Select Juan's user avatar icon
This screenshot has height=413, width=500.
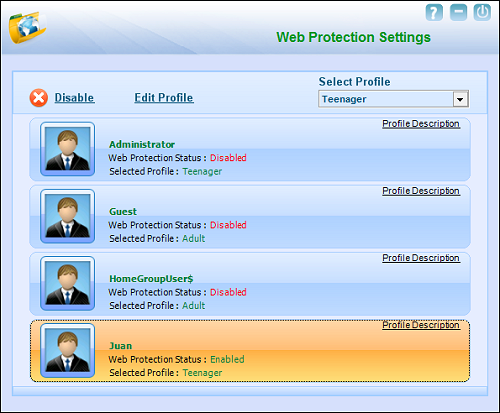click(68, 350)
